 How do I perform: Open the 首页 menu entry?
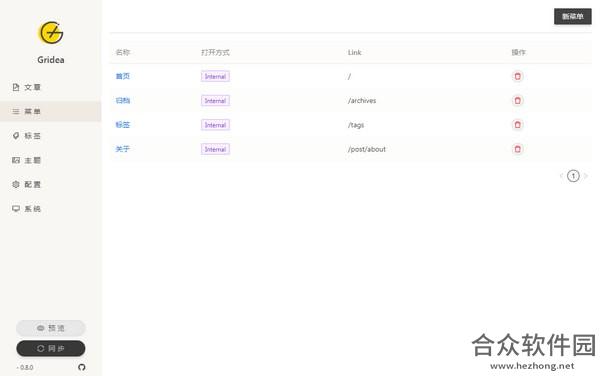pyautogui.click(x=123, y=76)
